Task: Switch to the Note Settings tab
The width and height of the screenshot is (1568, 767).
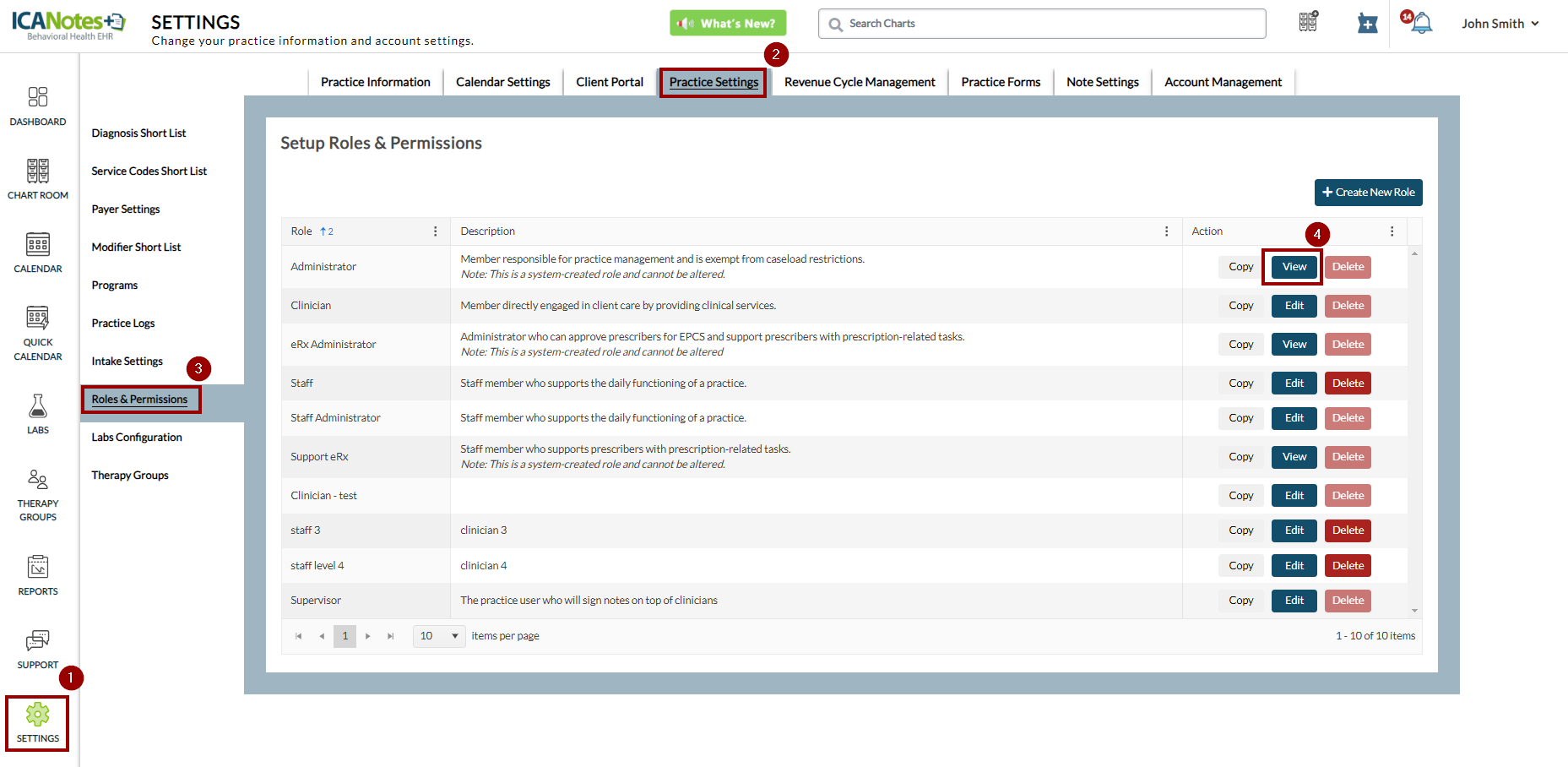Action: point(1102,82)
